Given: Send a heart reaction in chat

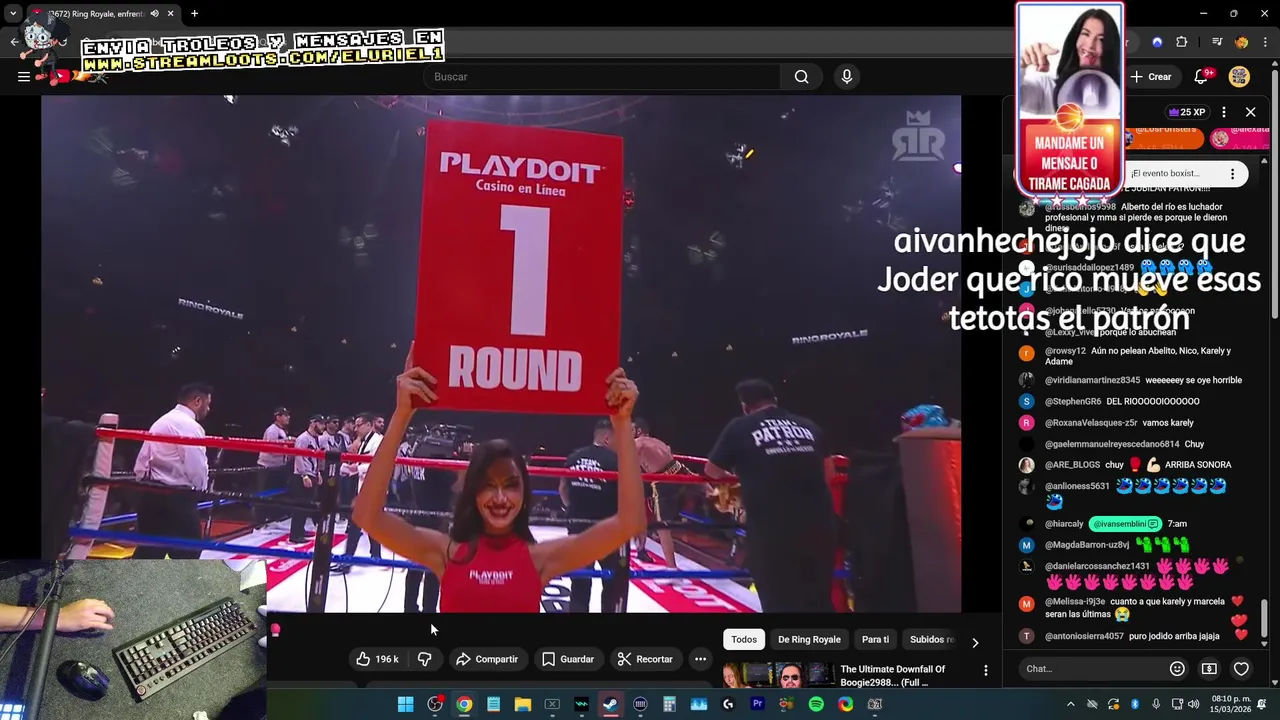Looking at the screenshot, I should (x=1241, y=669).
